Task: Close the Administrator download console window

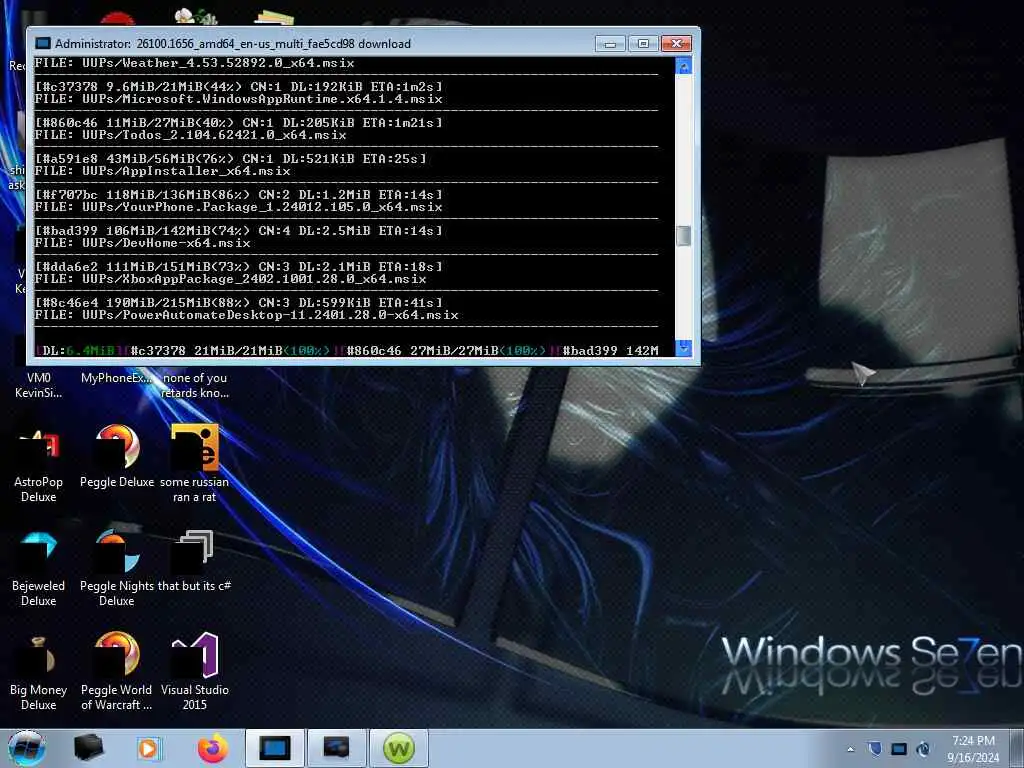Action: [x=677, y=44]
